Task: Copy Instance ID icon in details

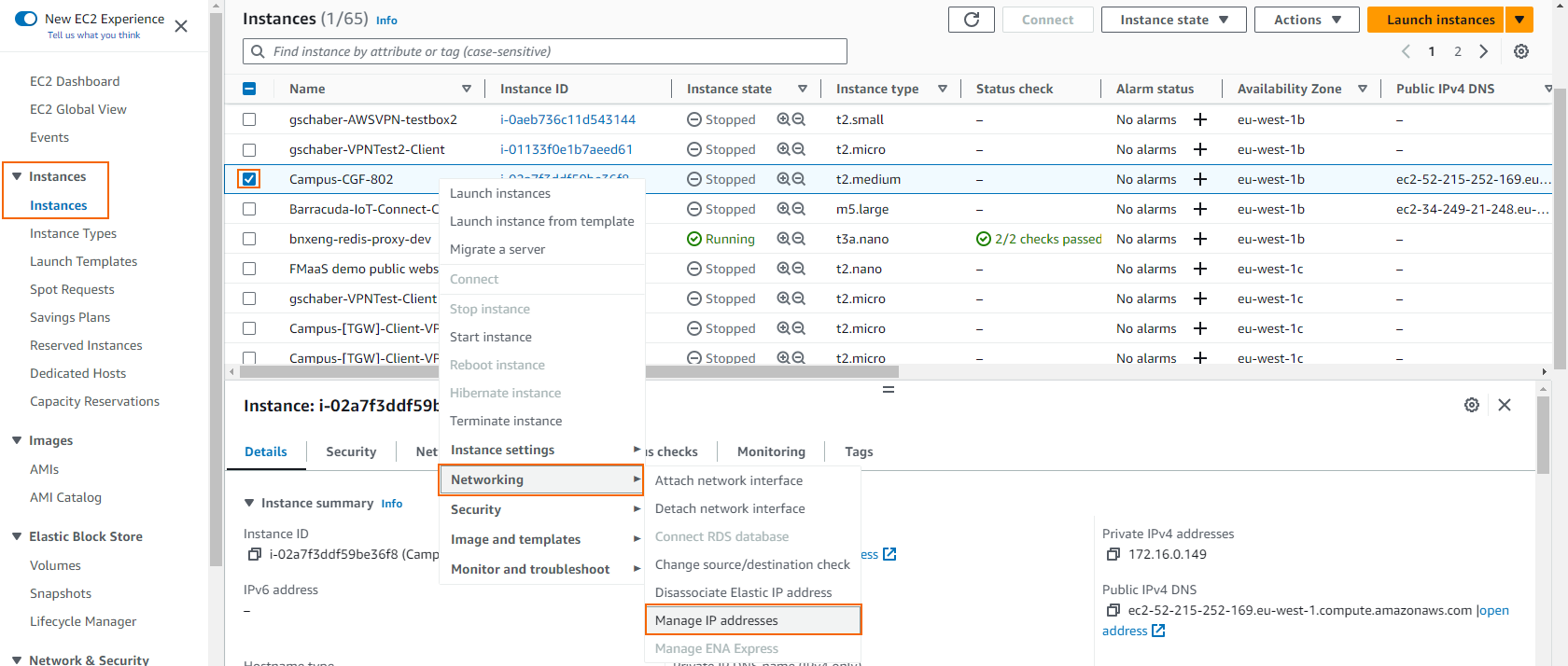Action: [254, 554]
